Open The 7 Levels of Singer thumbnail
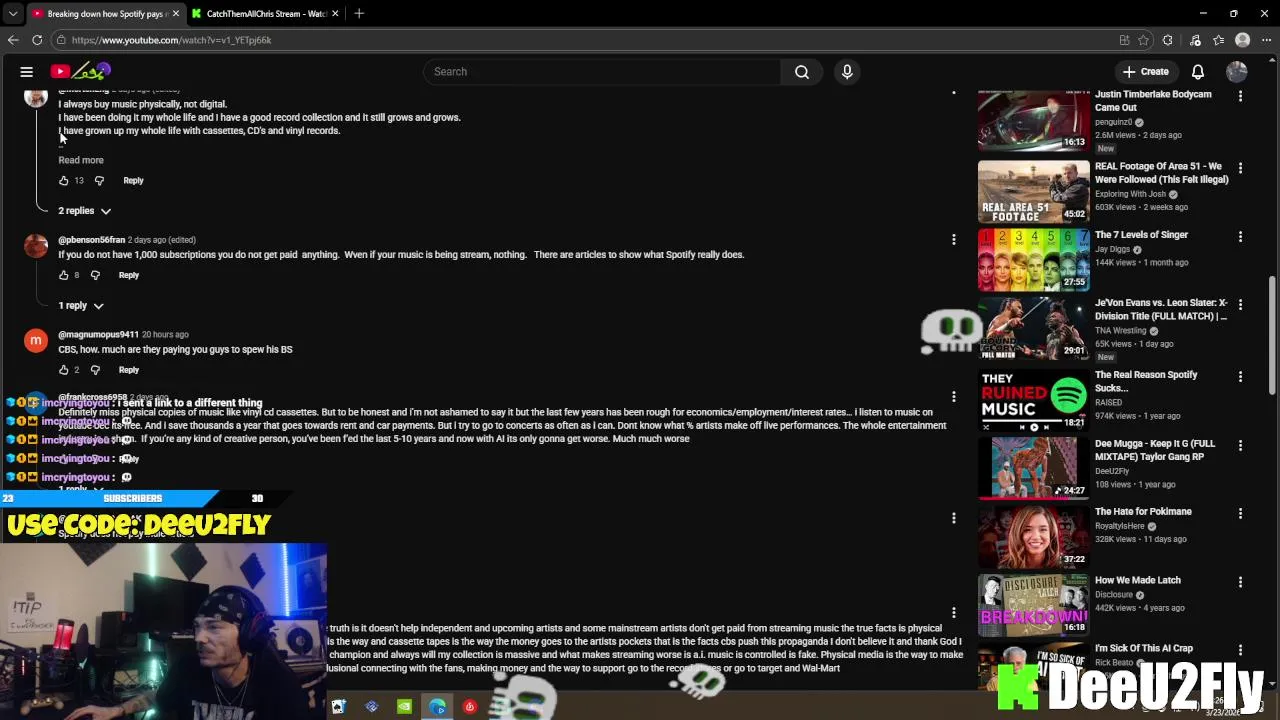This screenshot has width=1280, height=720. pos(1034,260)
